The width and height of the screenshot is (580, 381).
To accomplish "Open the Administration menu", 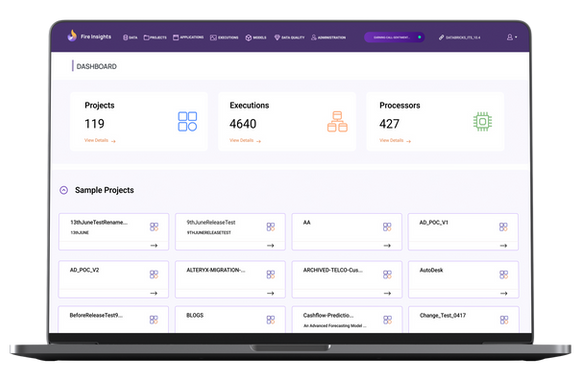I will pos(328,37).
